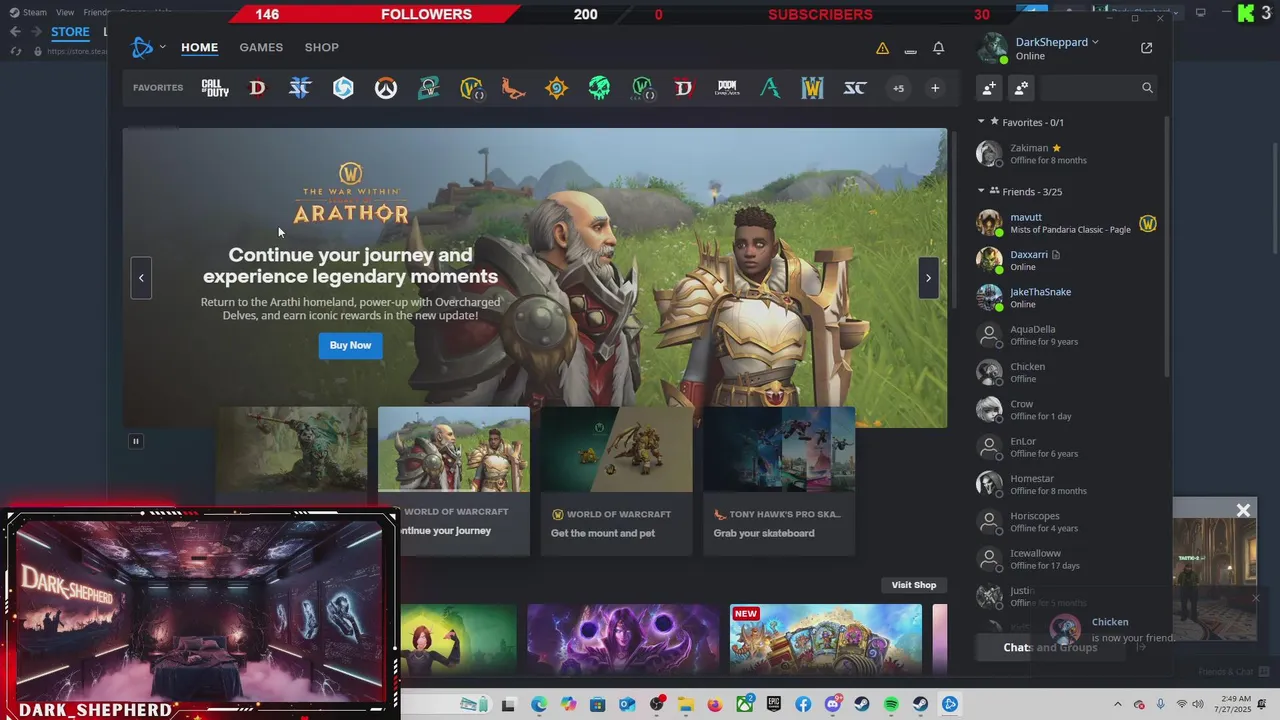Screen dimensions: 1280x720
Task: Select the teal Avowed 'A' icon
Action: click(770, 88)
